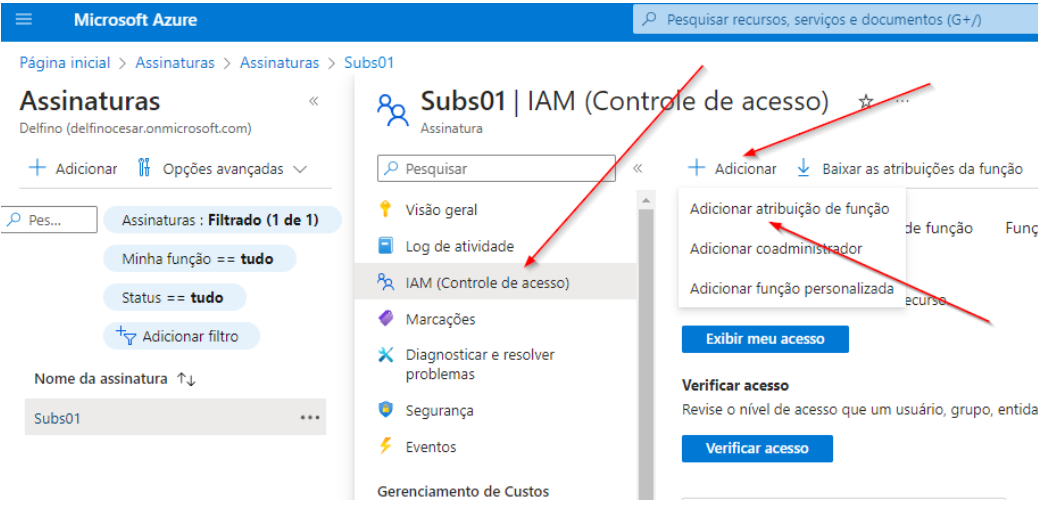The image size is (1038, 507).
Task: Click the Microsoft Azure home title
Action: 135,20
